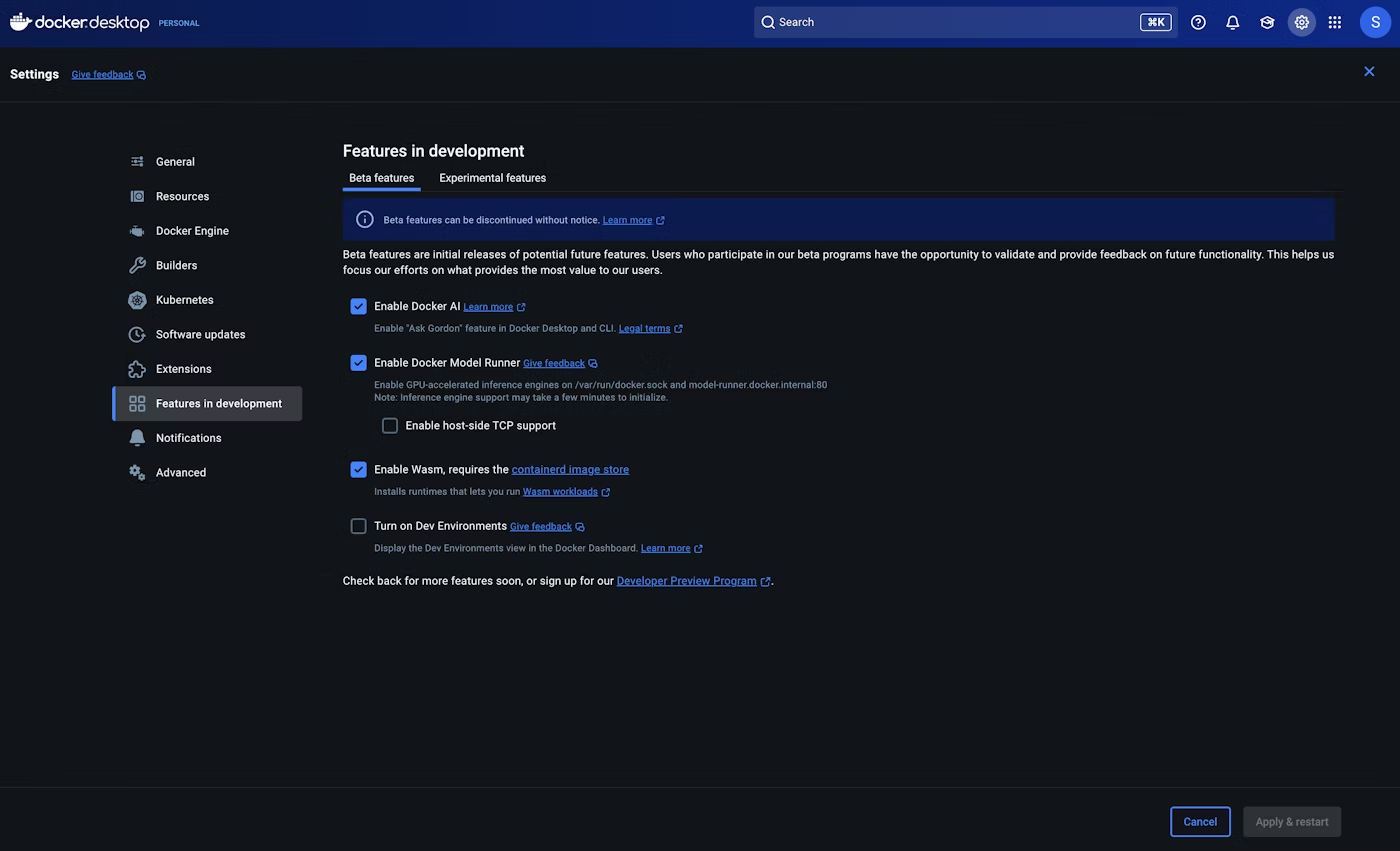Click the info icon in beta banner

coord(365,220)
